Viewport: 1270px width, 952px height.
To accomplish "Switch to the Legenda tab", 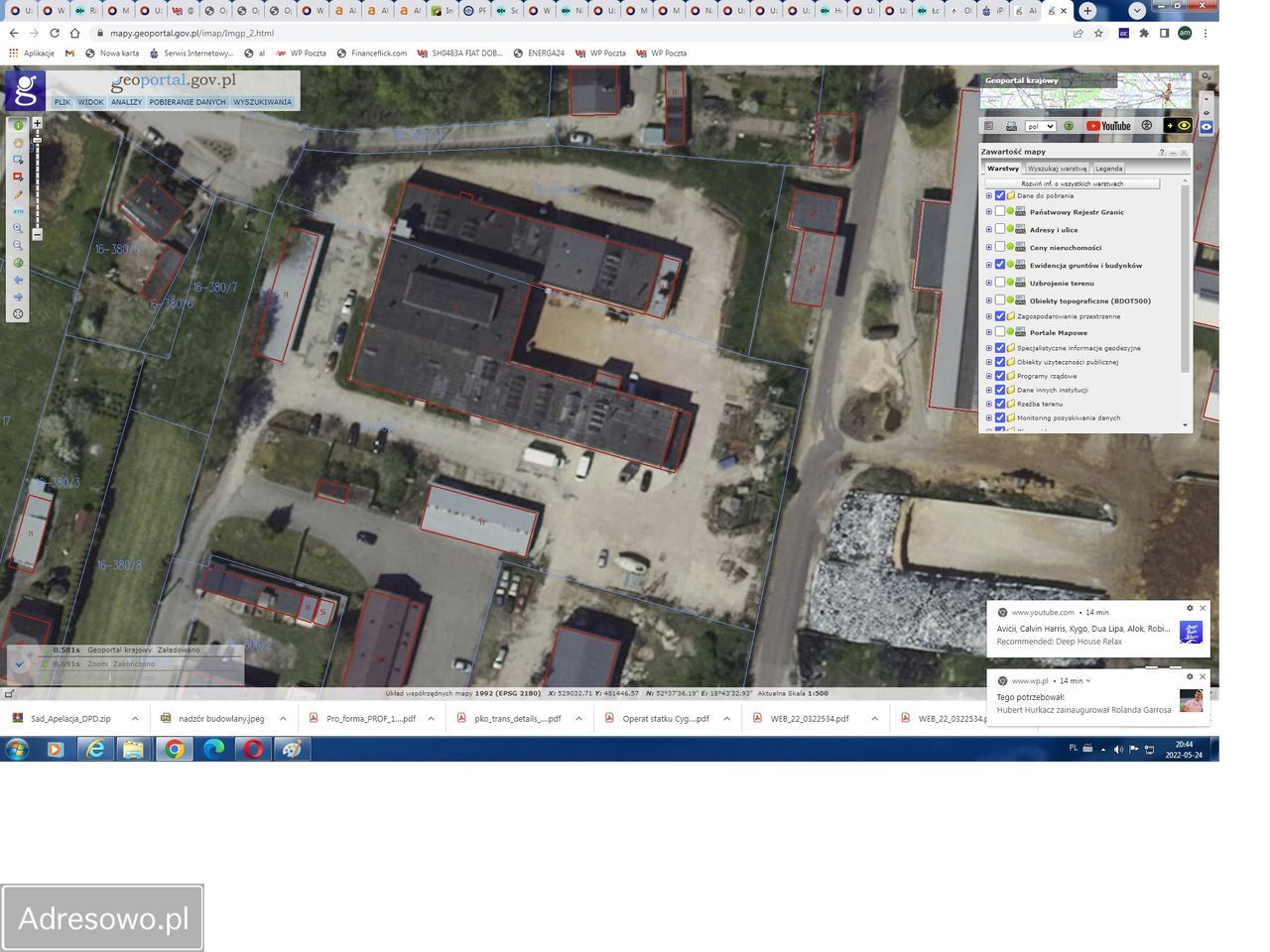I will coord(1108,169).
